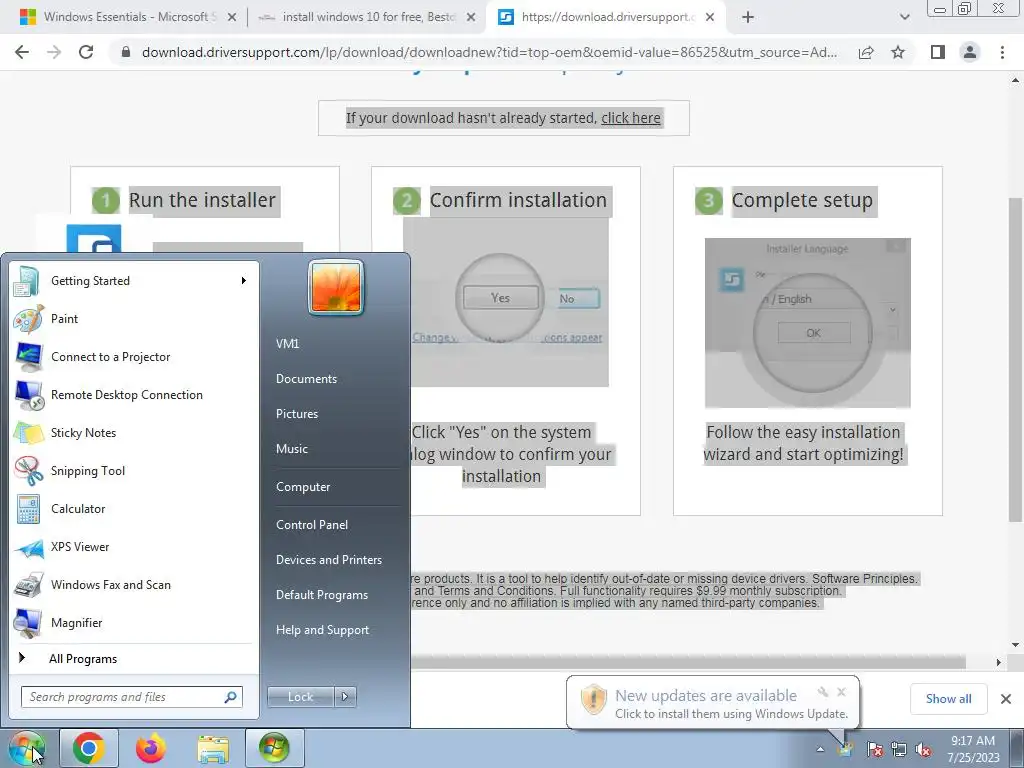Click the Action Center flag tray icon
Screen dimensions: 1024x768
click(875, 749)
